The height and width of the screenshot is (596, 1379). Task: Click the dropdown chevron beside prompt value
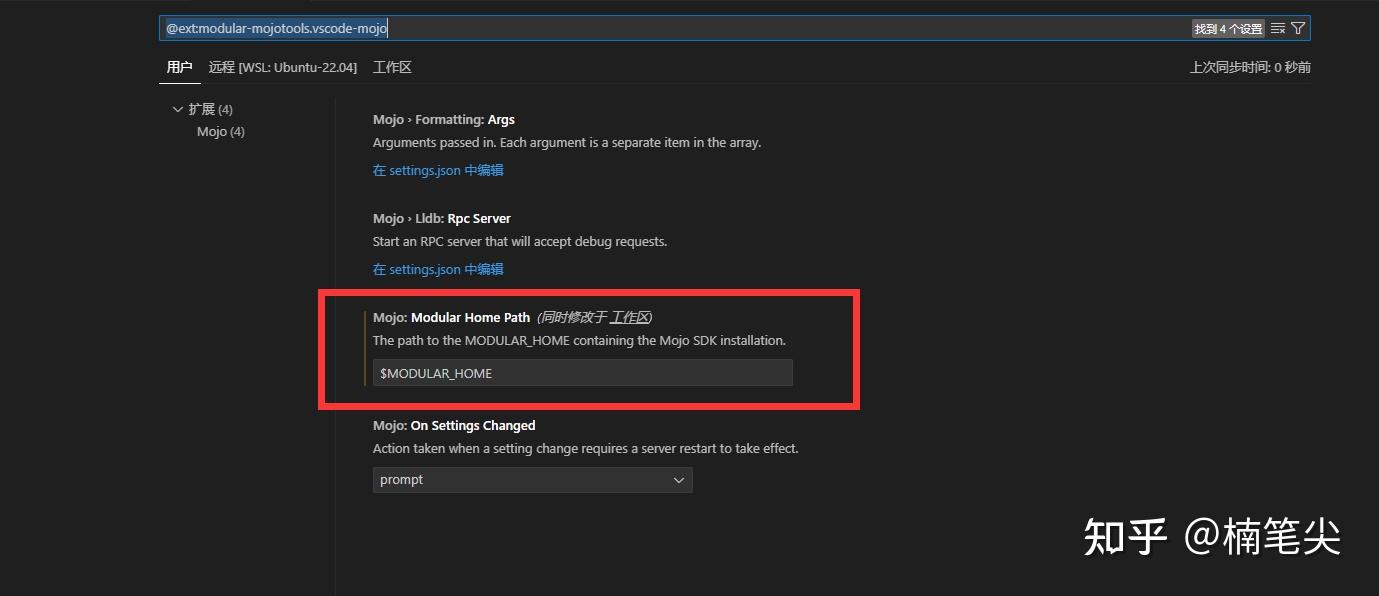[681, 480]
